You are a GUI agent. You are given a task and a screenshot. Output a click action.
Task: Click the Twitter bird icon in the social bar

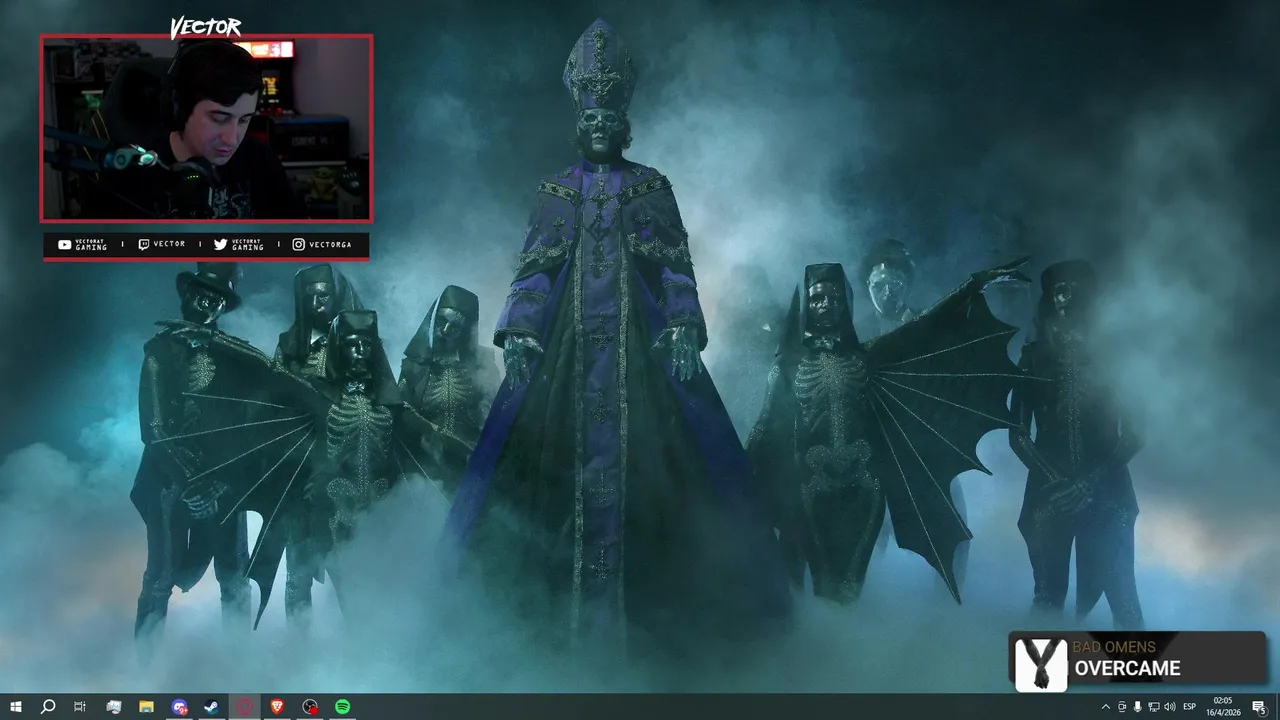[x=220, y=245]
